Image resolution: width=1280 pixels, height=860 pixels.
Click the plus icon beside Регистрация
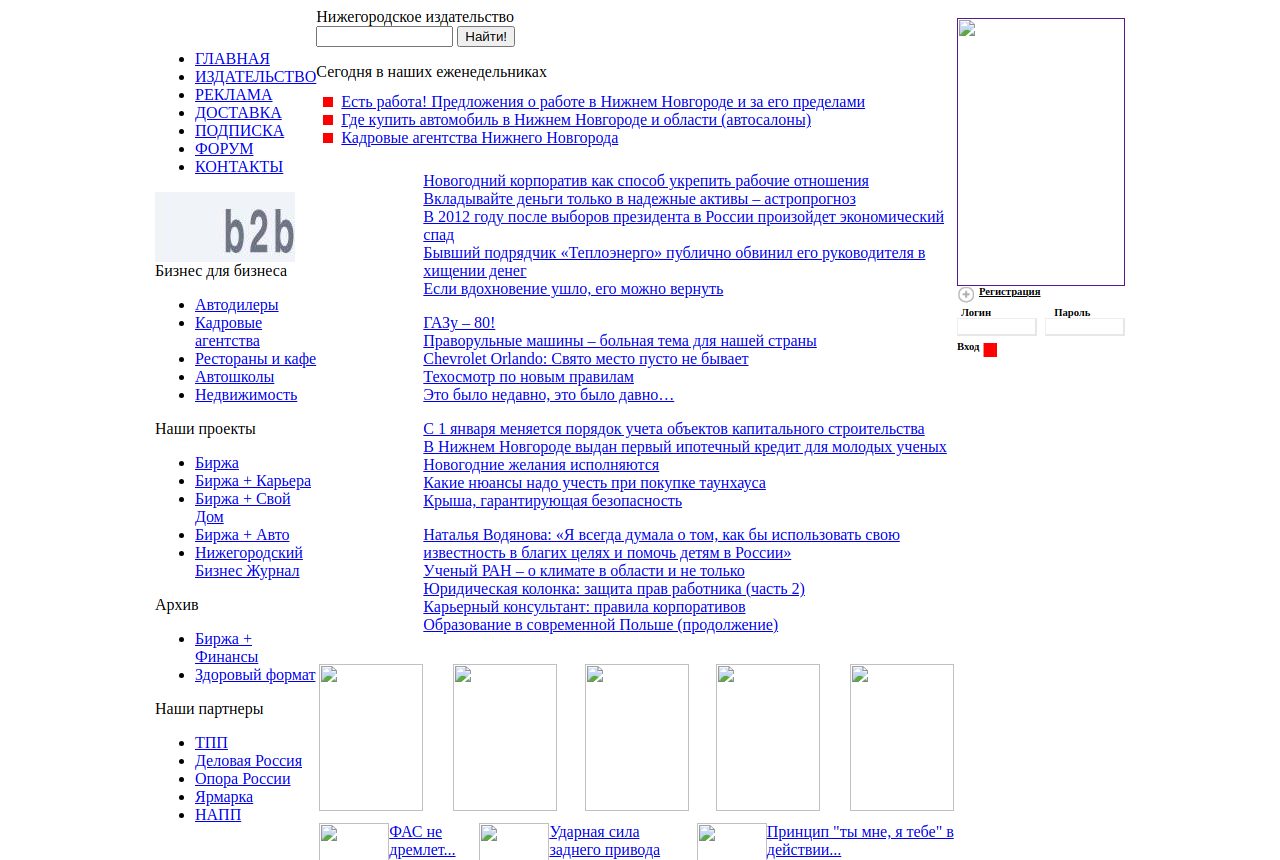(966, 294)
